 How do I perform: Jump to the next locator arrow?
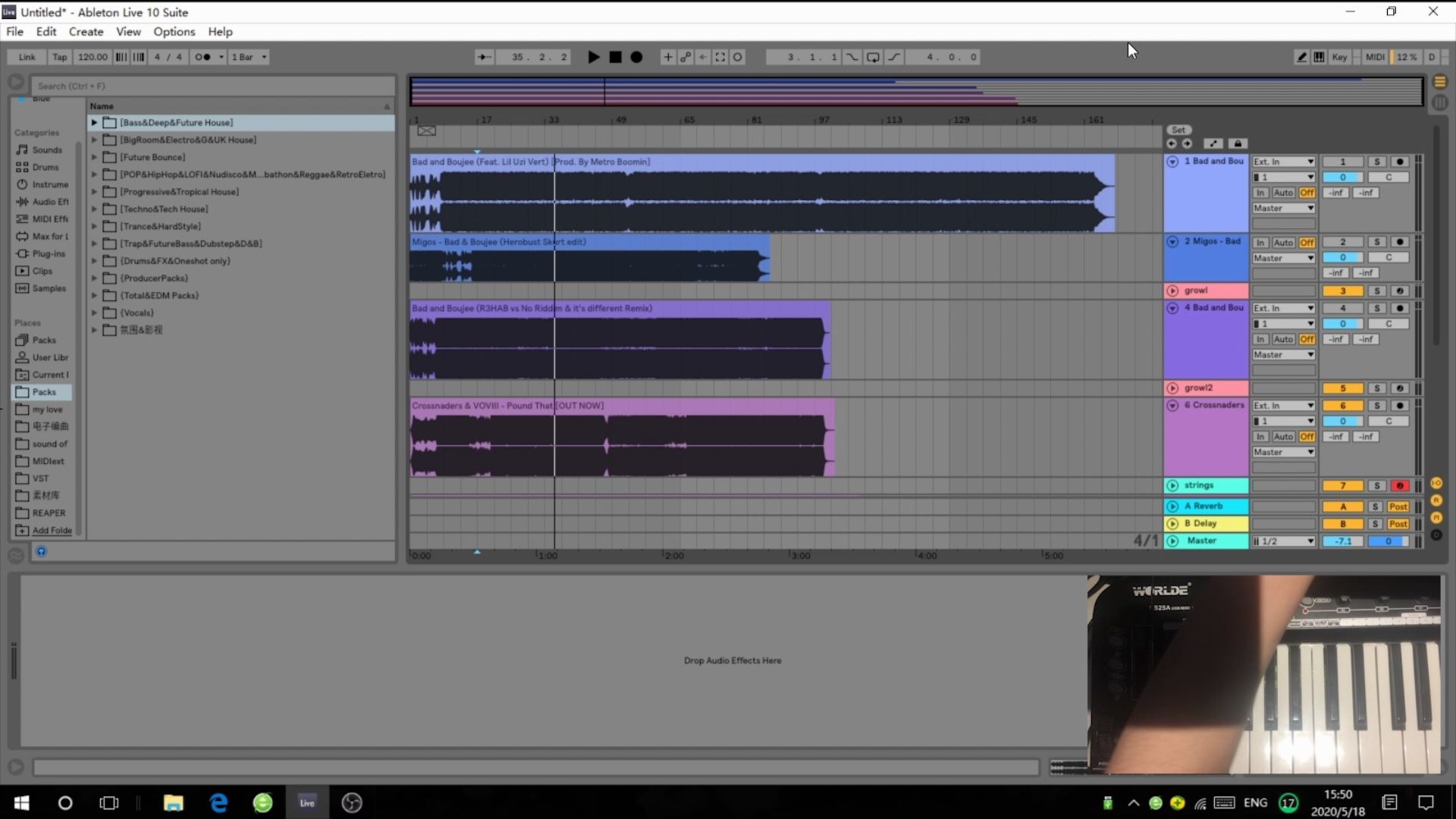coord(1187,143)
